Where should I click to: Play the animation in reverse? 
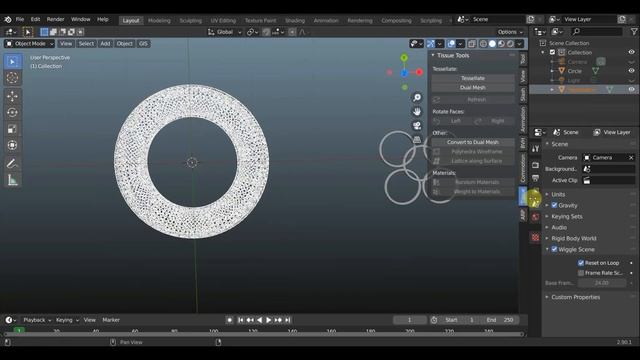click(x=259, y=320)
